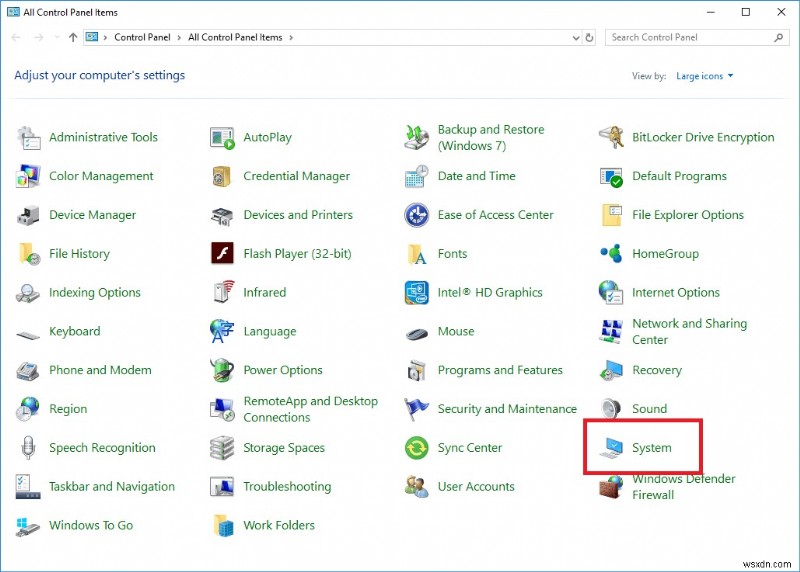Open the Security and Maintenance link
This screenshot has width=800, height=572.
[507, 409]
